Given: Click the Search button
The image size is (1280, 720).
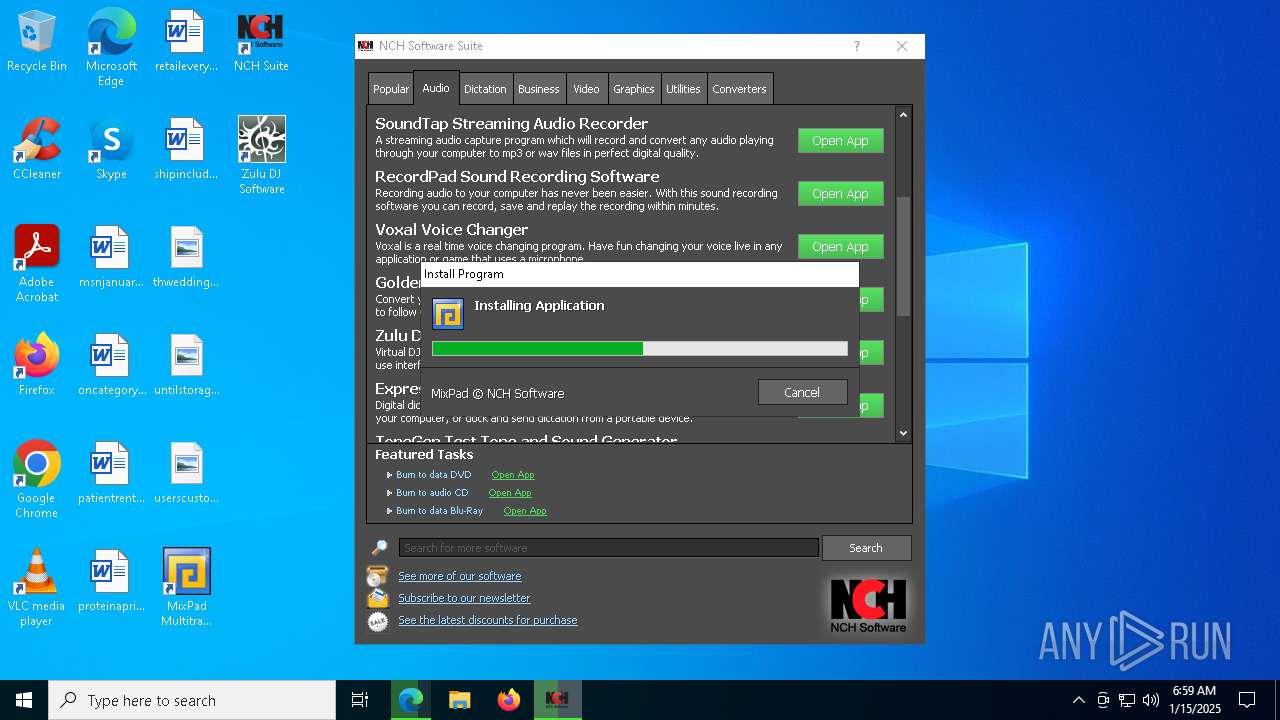Looking at the screenshot, I should 866,548.
